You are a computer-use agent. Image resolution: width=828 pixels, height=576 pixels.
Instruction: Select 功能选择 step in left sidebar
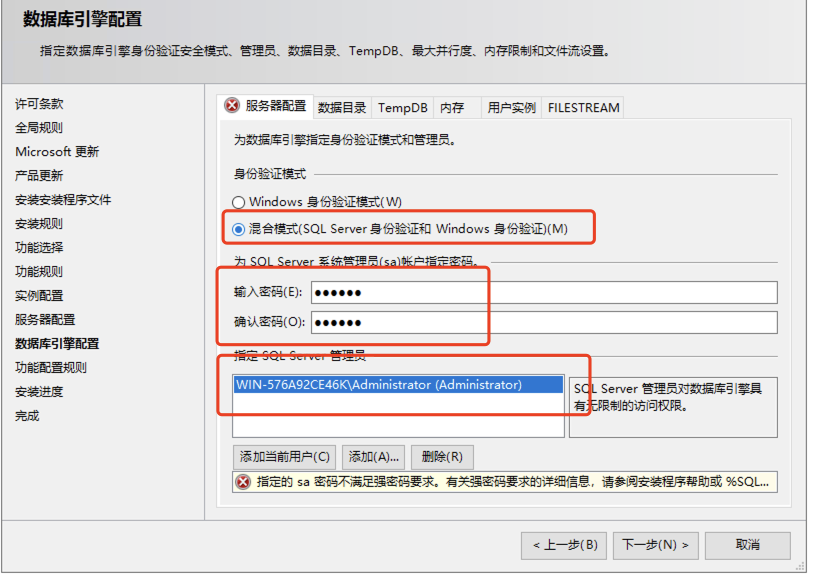click(39, 247)
